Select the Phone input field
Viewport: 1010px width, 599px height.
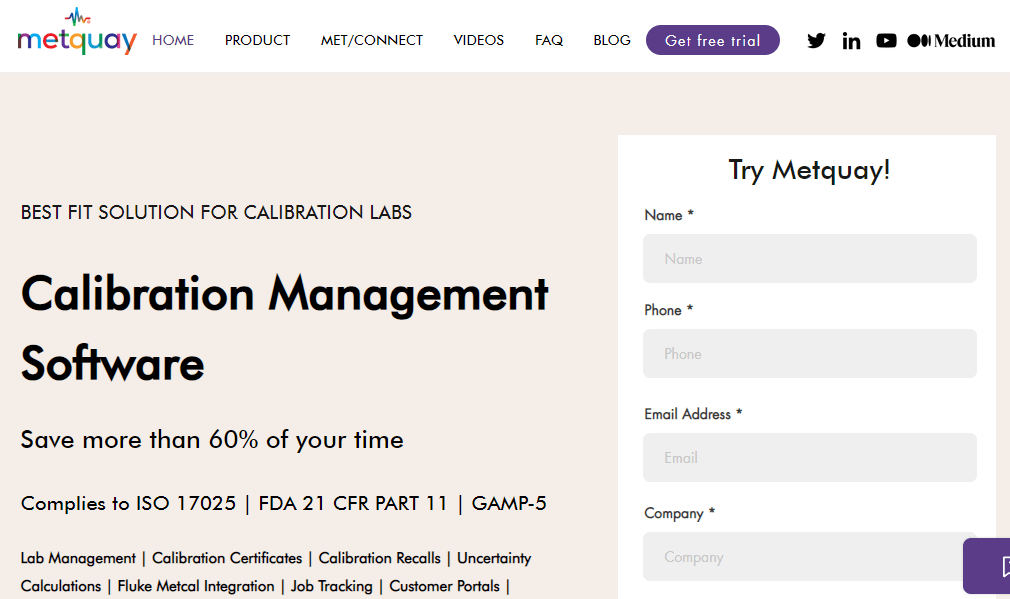[809, 353]
